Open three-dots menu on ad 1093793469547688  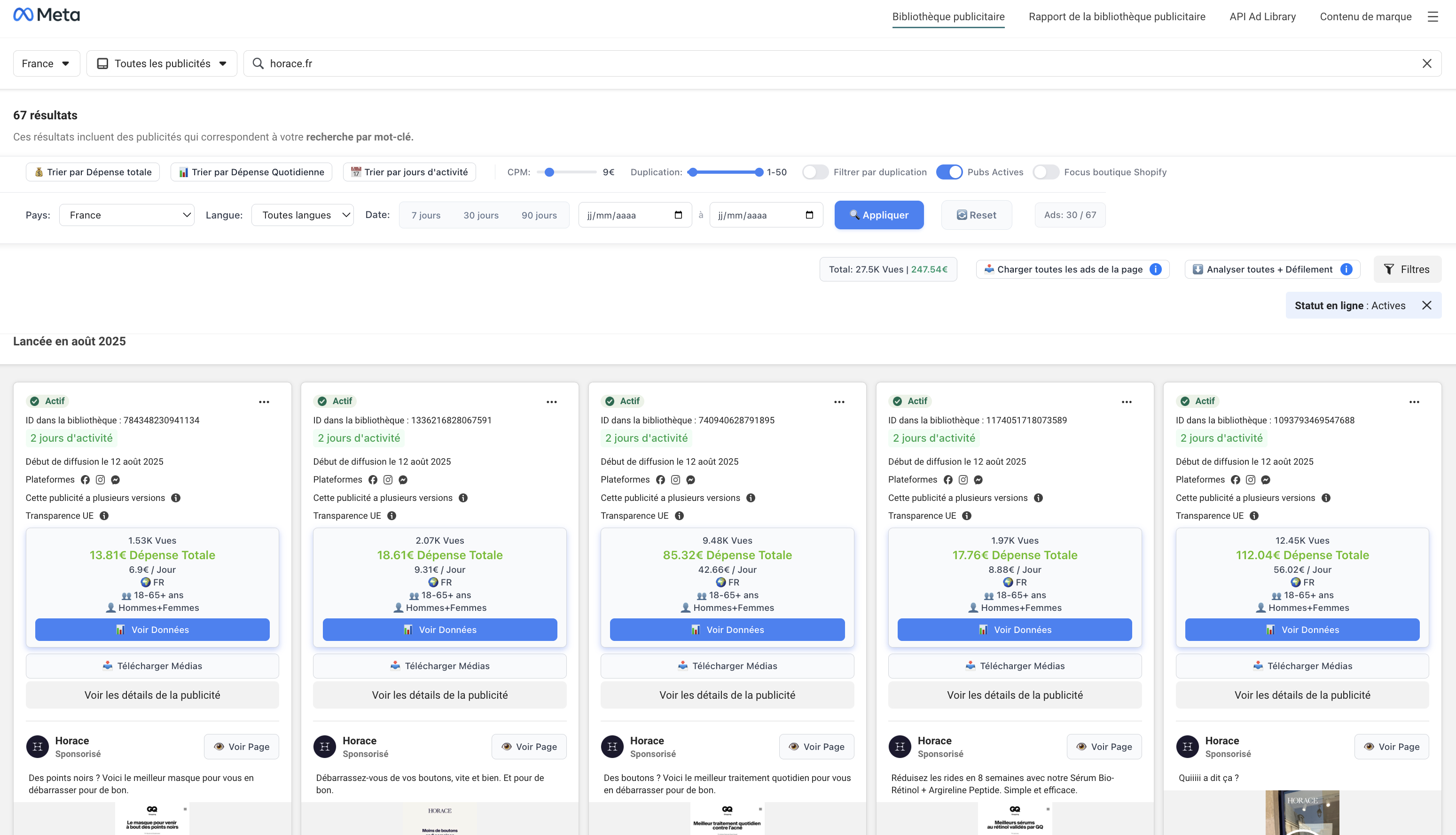pyautogui.click(x=1414, y=402)
